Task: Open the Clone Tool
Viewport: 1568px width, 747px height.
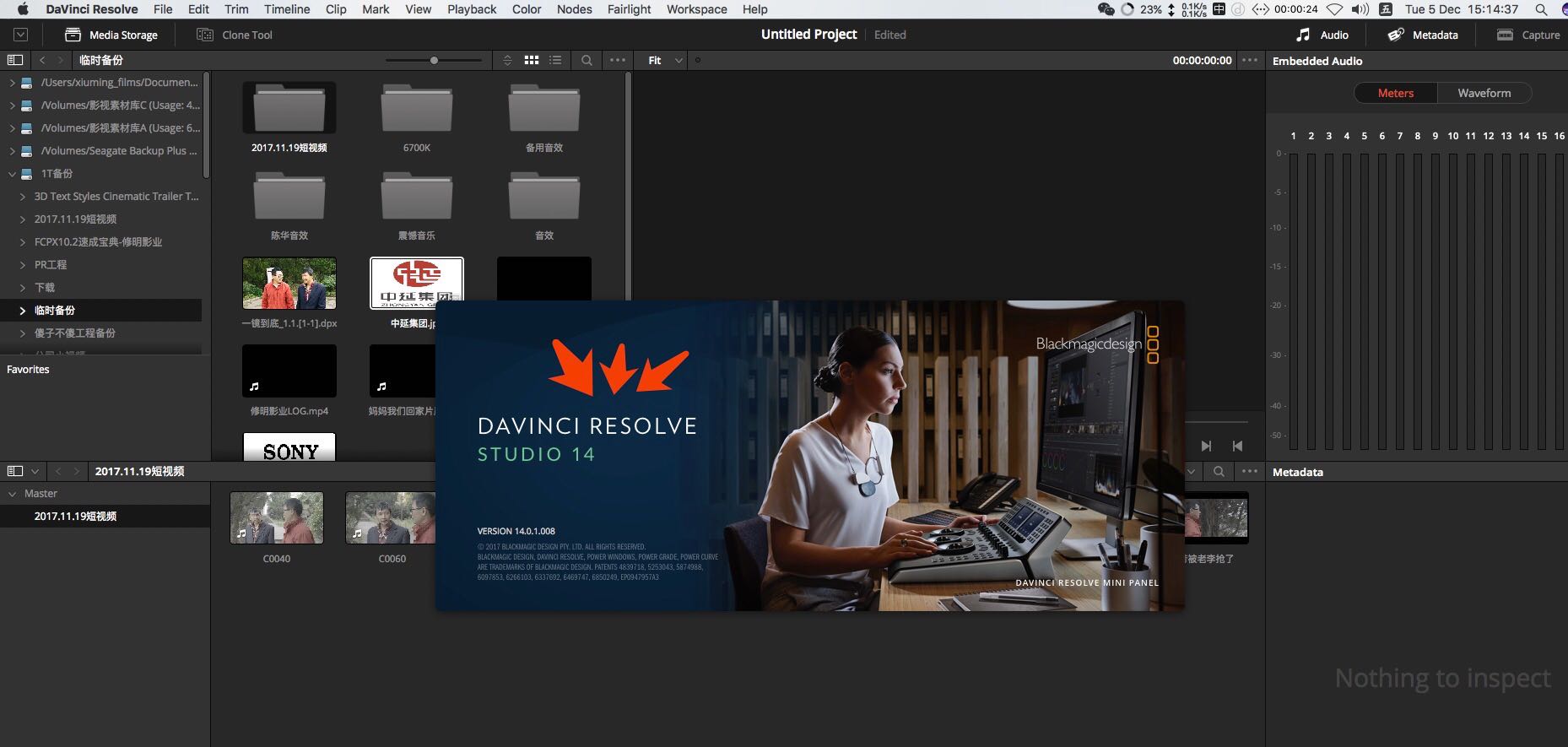Action: coord(235,35)
